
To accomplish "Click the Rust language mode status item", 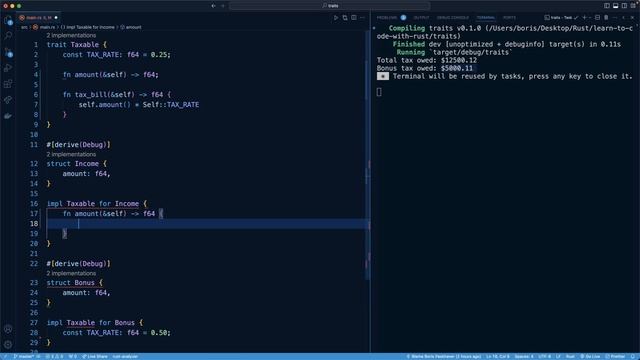I will pyautogui.click(x=570, y=356).
